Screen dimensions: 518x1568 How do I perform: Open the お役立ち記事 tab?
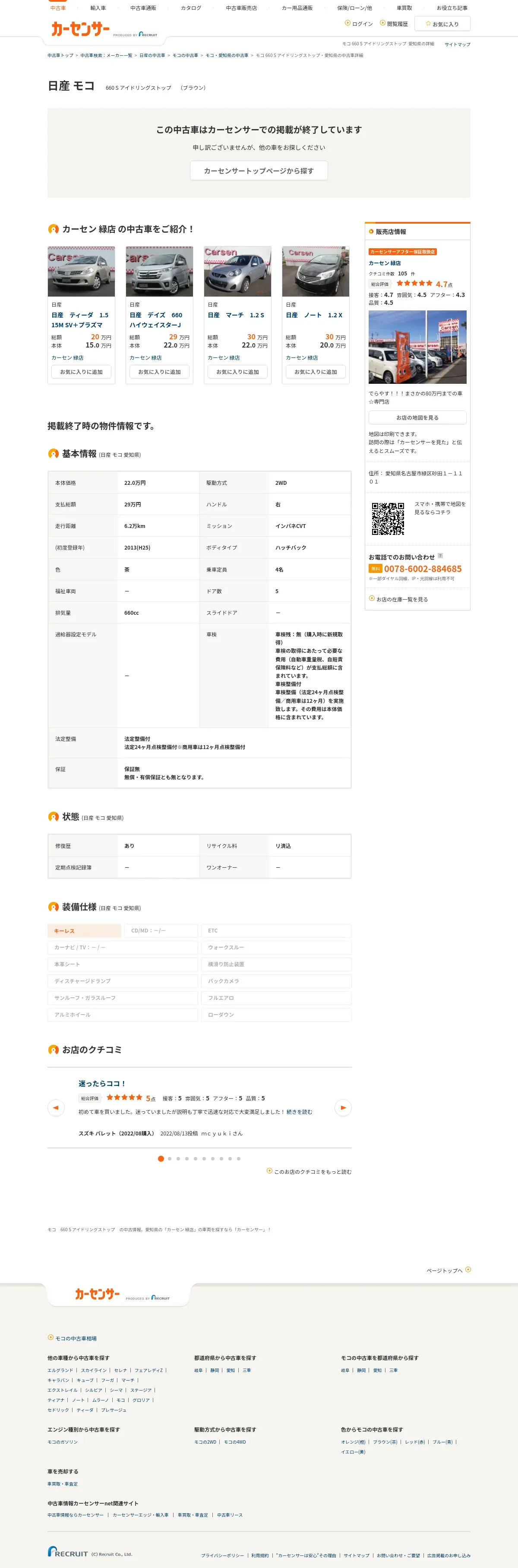[452, 8]
